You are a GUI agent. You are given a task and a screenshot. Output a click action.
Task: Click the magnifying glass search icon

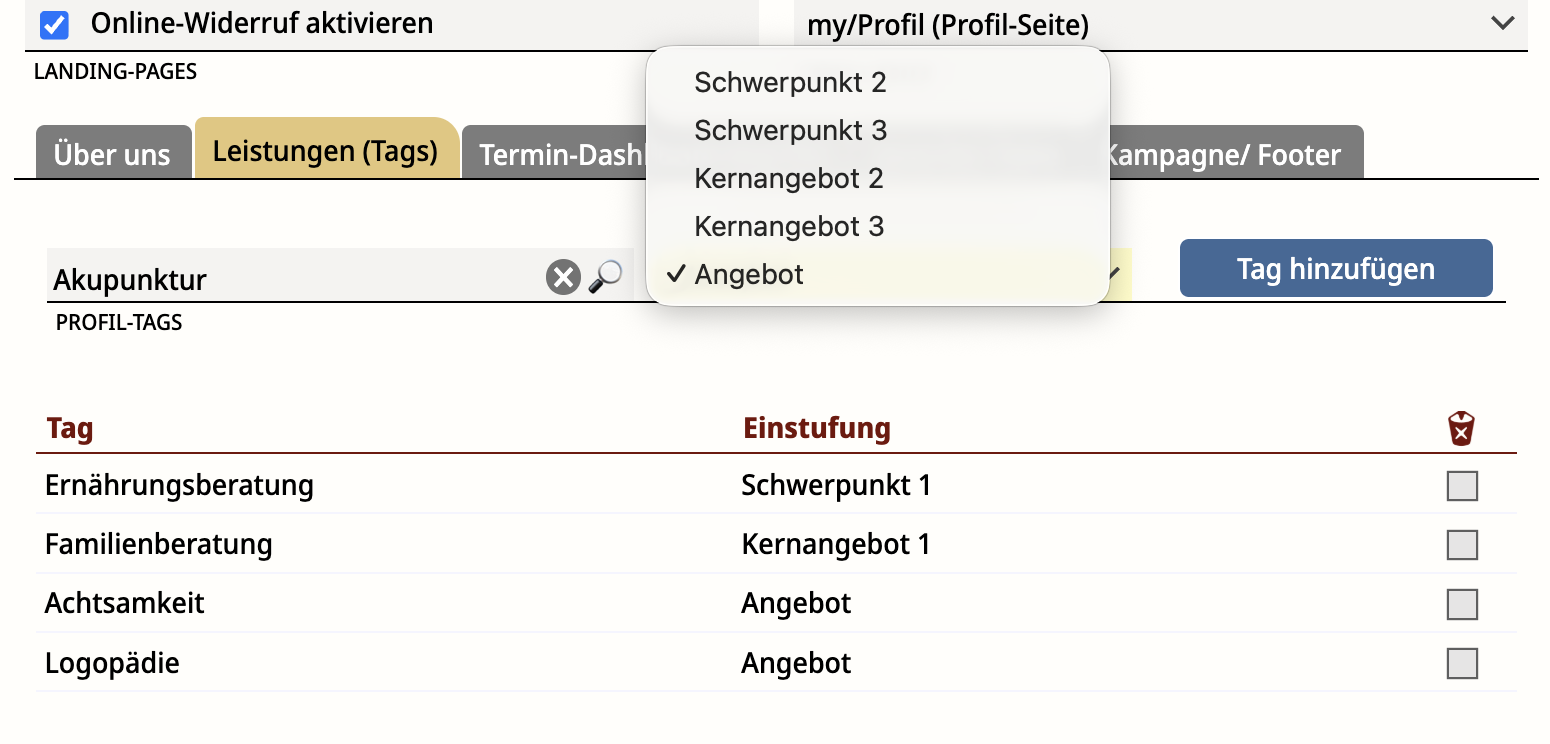(605, 277)
